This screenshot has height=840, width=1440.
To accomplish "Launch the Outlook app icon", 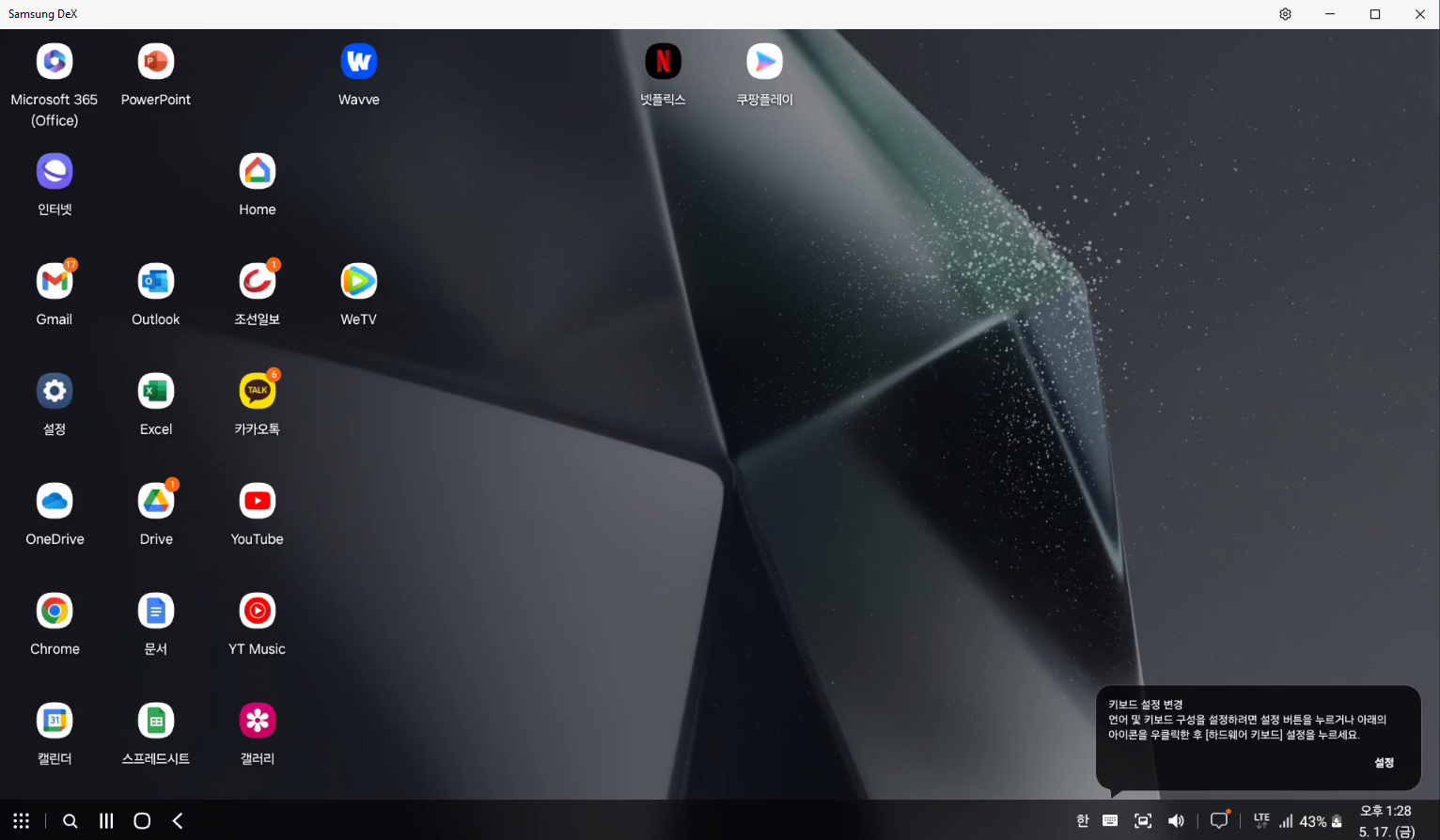I will pos(156,282).
